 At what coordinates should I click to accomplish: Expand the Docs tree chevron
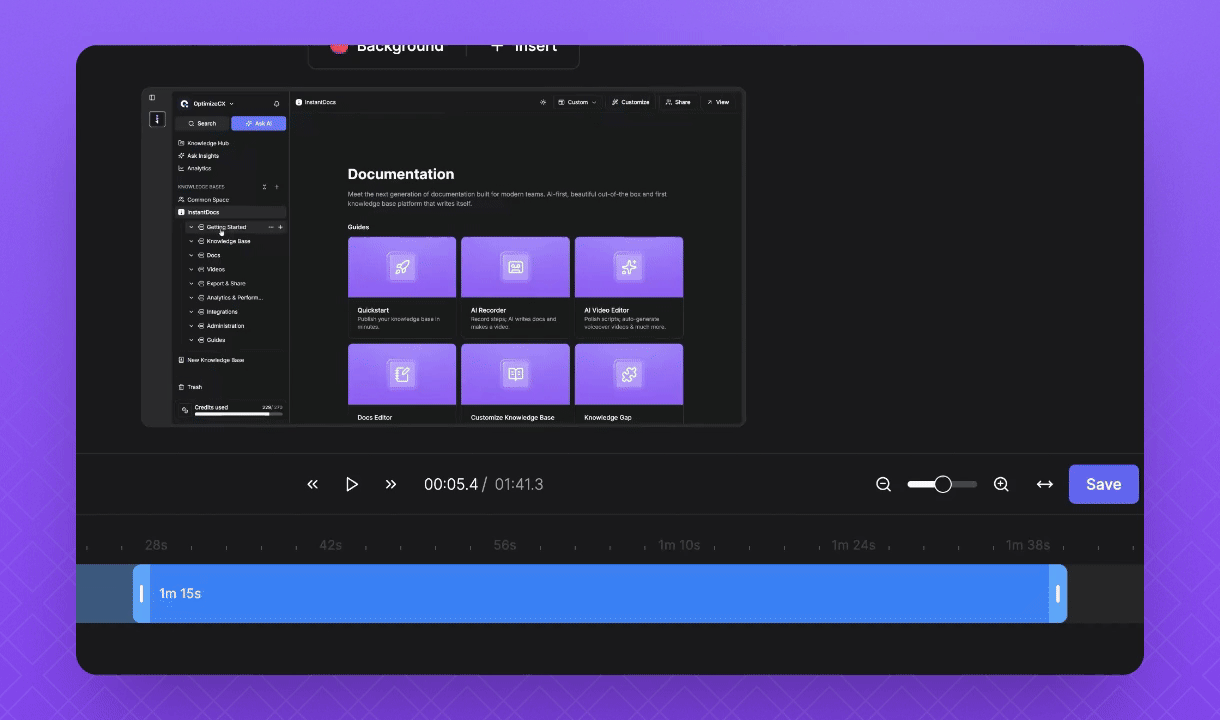coord(191,255)
